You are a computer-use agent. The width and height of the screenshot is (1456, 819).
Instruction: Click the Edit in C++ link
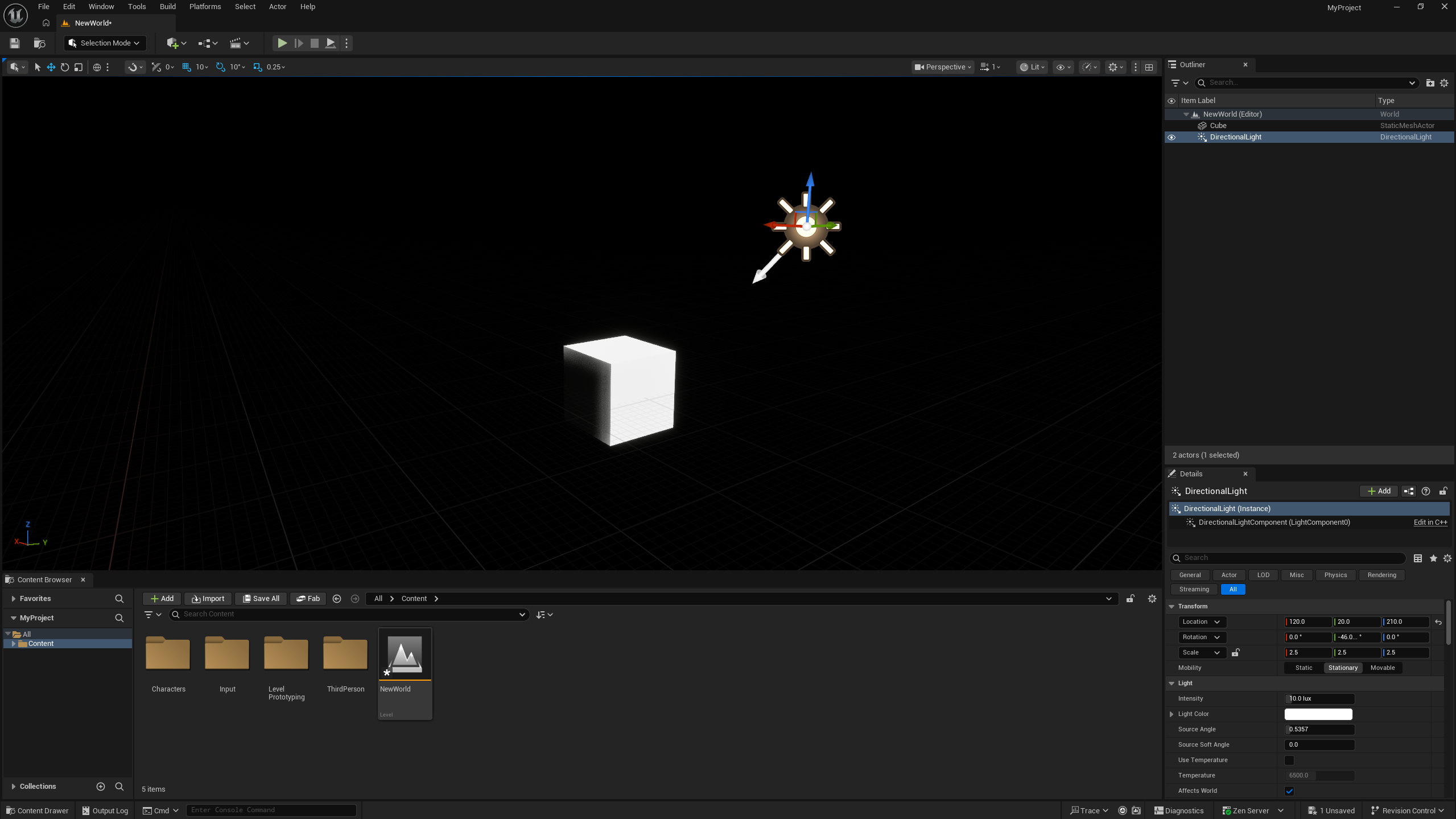pos(1430,522)
